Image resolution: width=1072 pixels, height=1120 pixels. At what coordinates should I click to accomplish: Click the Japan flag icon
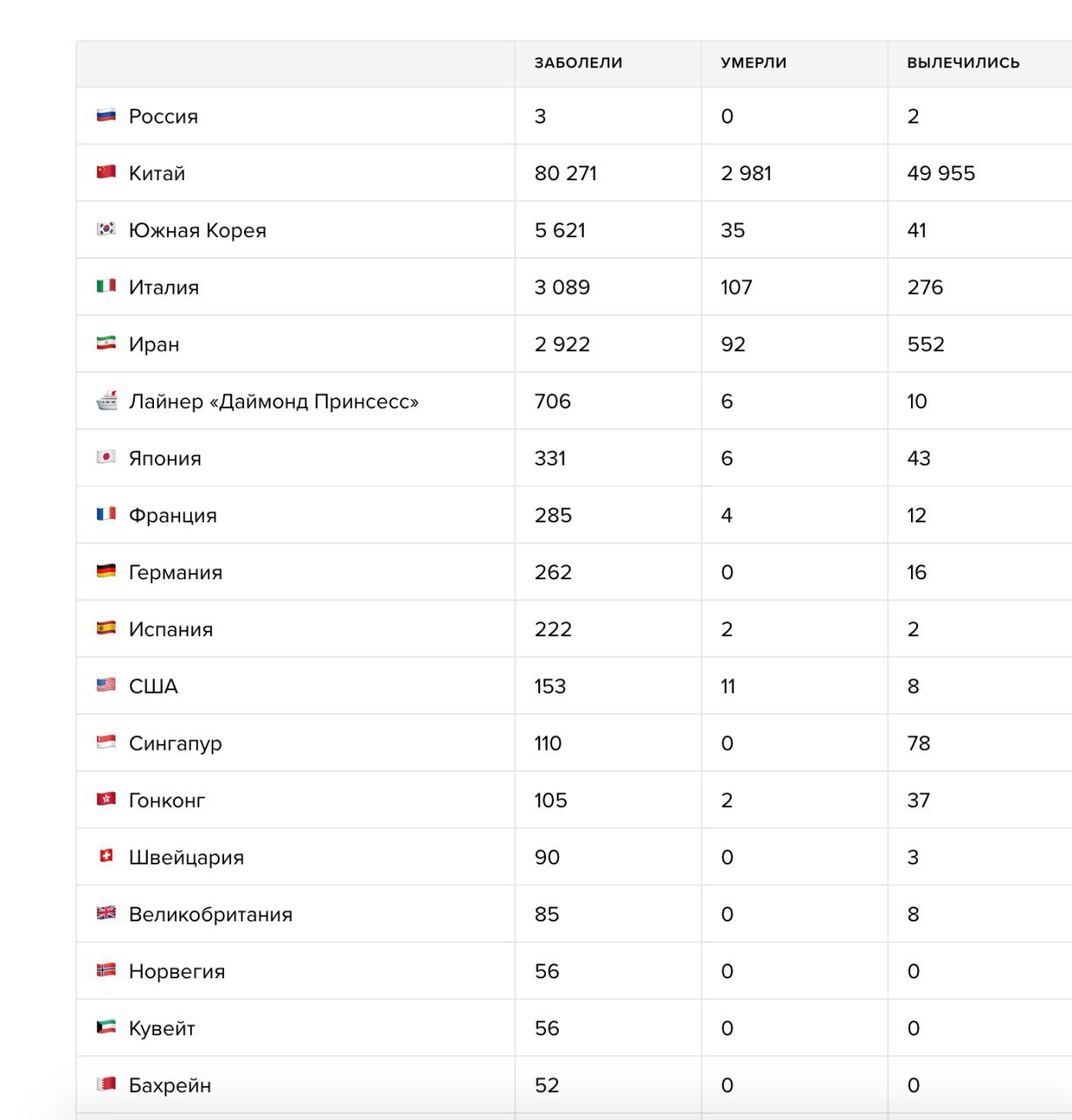tap(106, 457)
